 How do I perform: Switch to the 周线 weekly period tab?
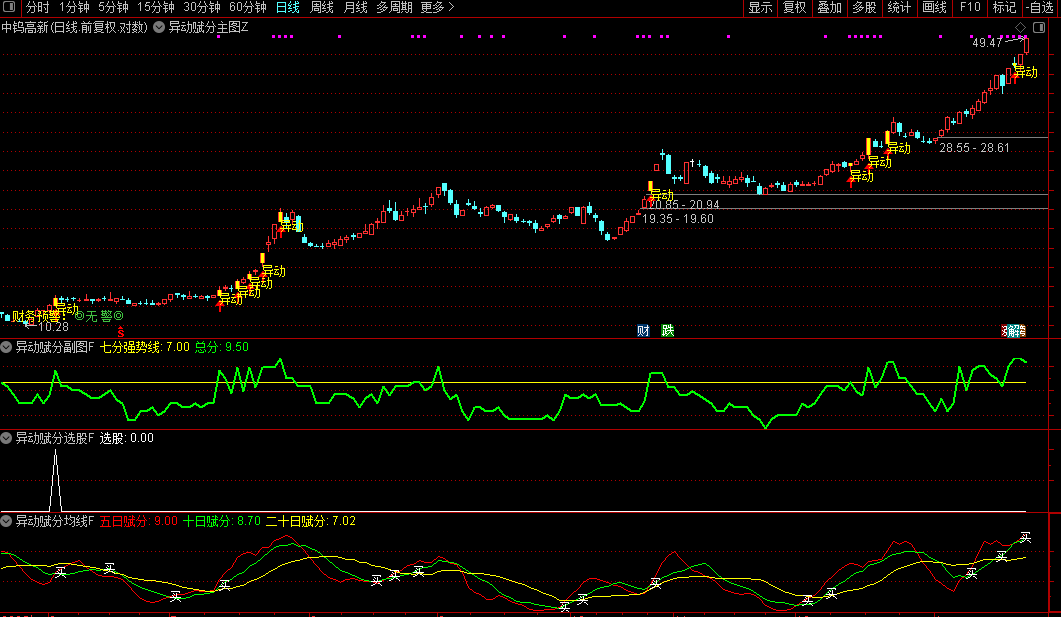(321, 8)
